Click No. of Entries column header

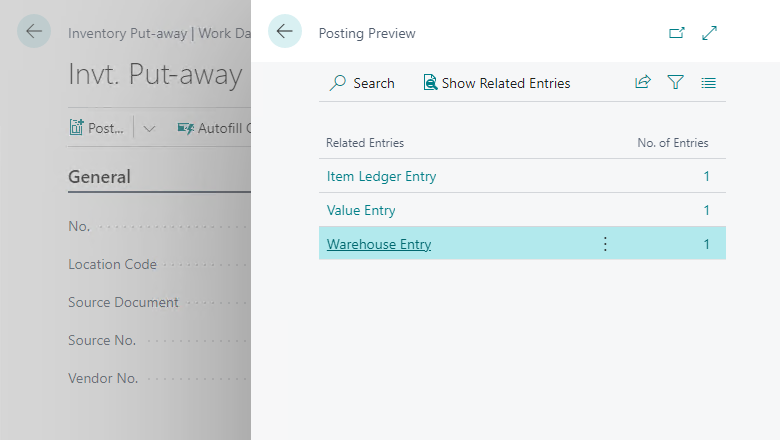click(672, 143)
